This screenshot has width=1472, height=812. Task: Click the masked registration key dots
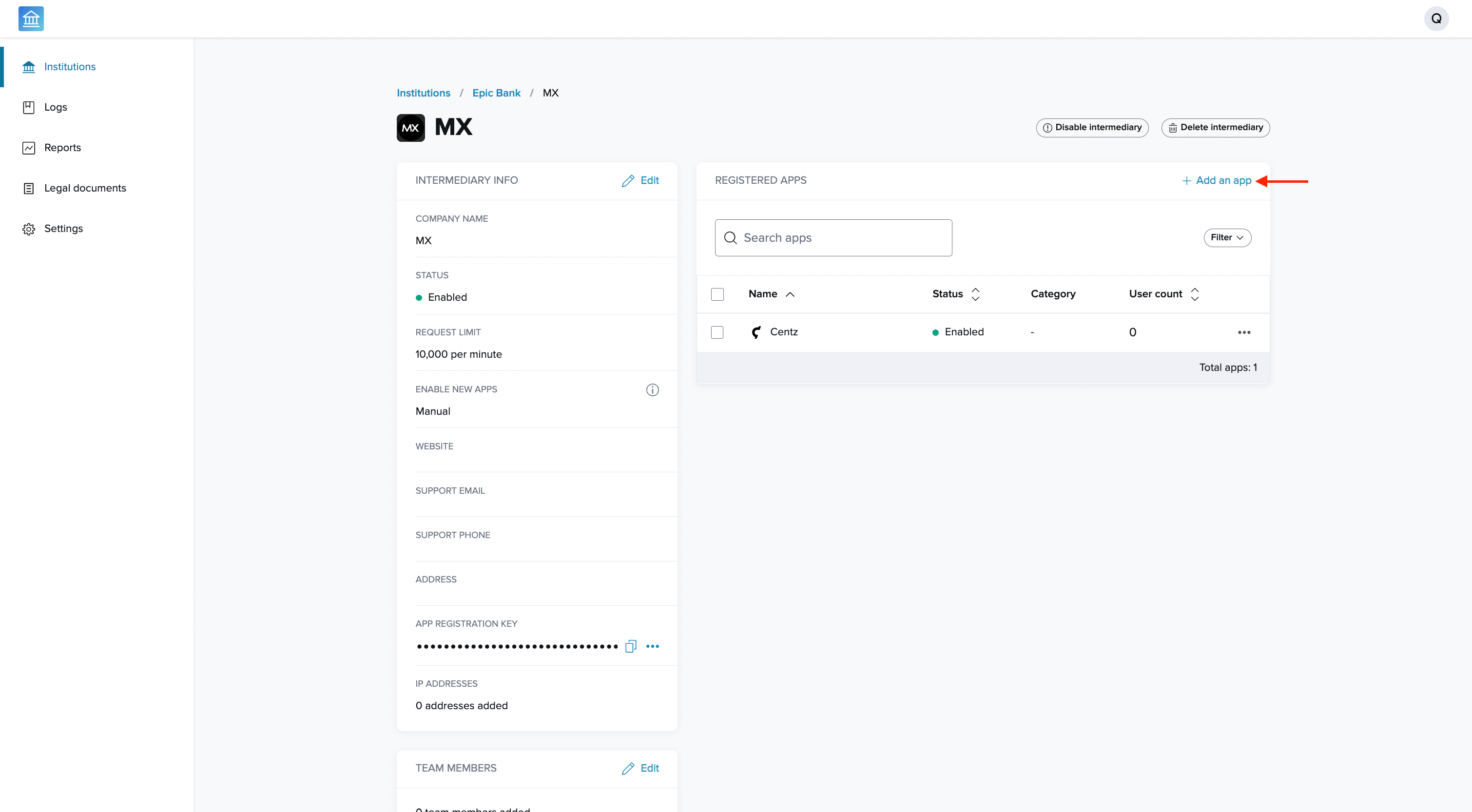click(x=517, y=646)
